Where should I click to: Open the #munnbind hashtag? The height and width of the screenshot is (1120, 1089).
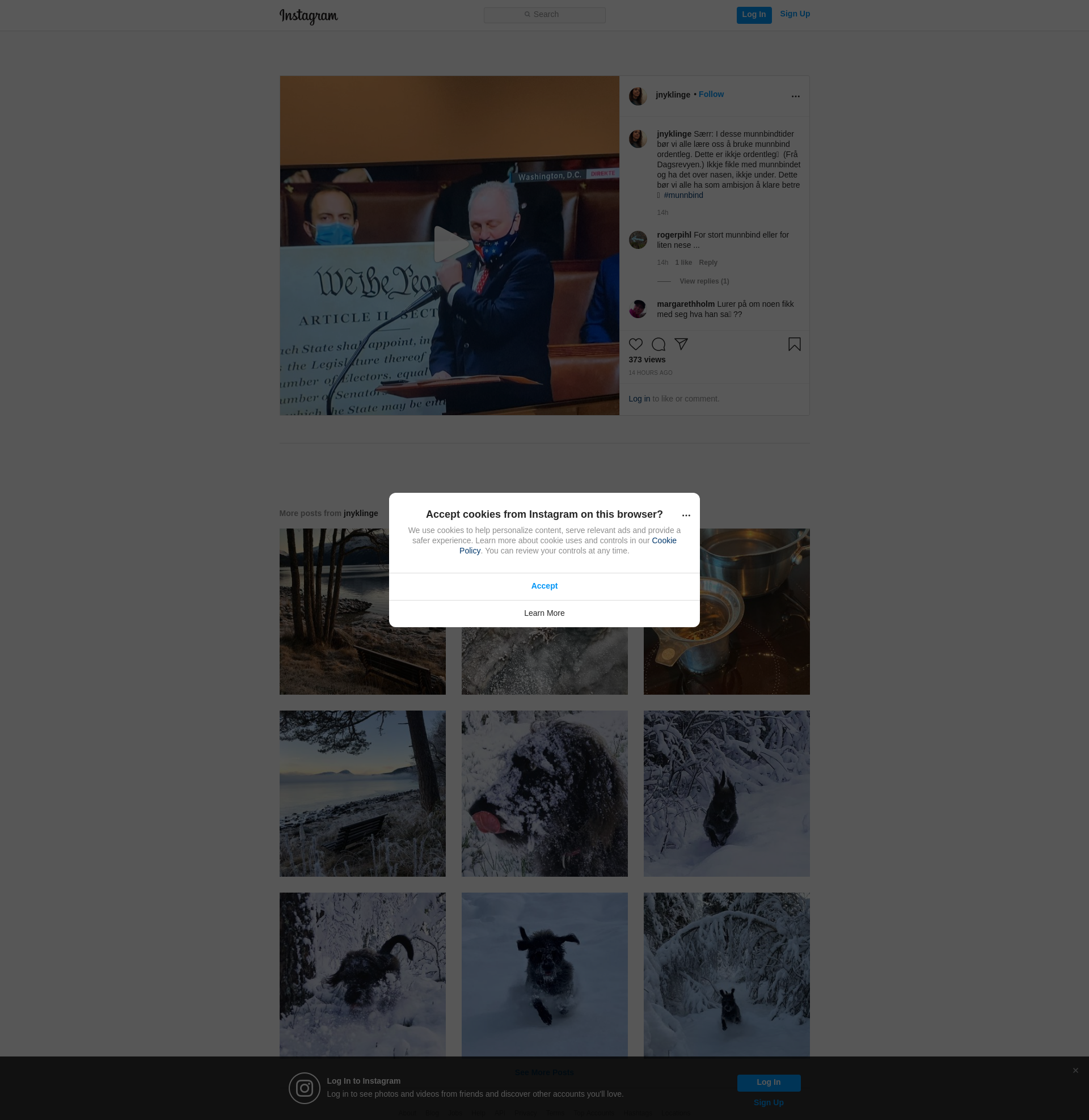(683, 196)
